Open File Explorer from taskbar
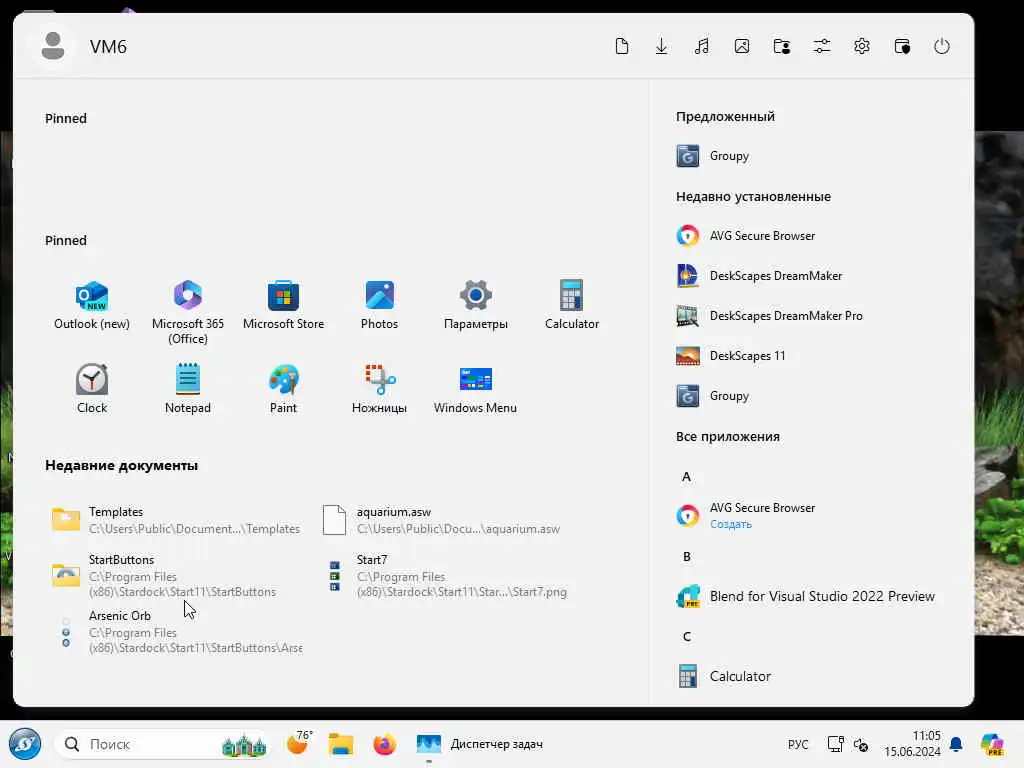This screenshot has width=1024, height=768. point(340,744)
